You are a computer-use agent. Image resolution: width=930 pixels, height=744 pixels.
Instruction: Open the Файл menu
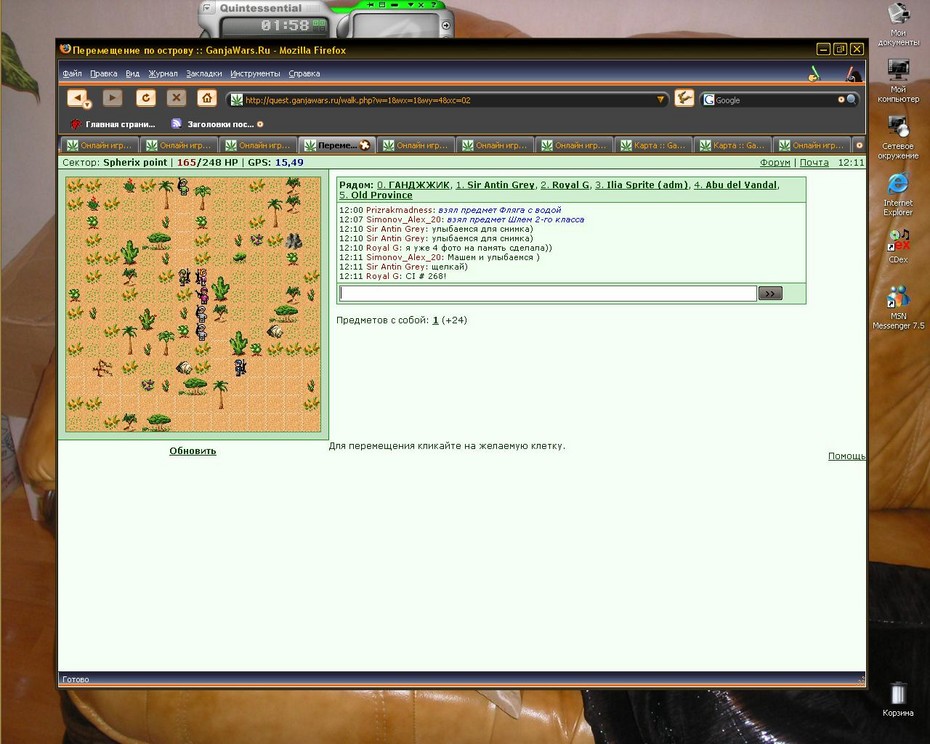pos(72,74)
